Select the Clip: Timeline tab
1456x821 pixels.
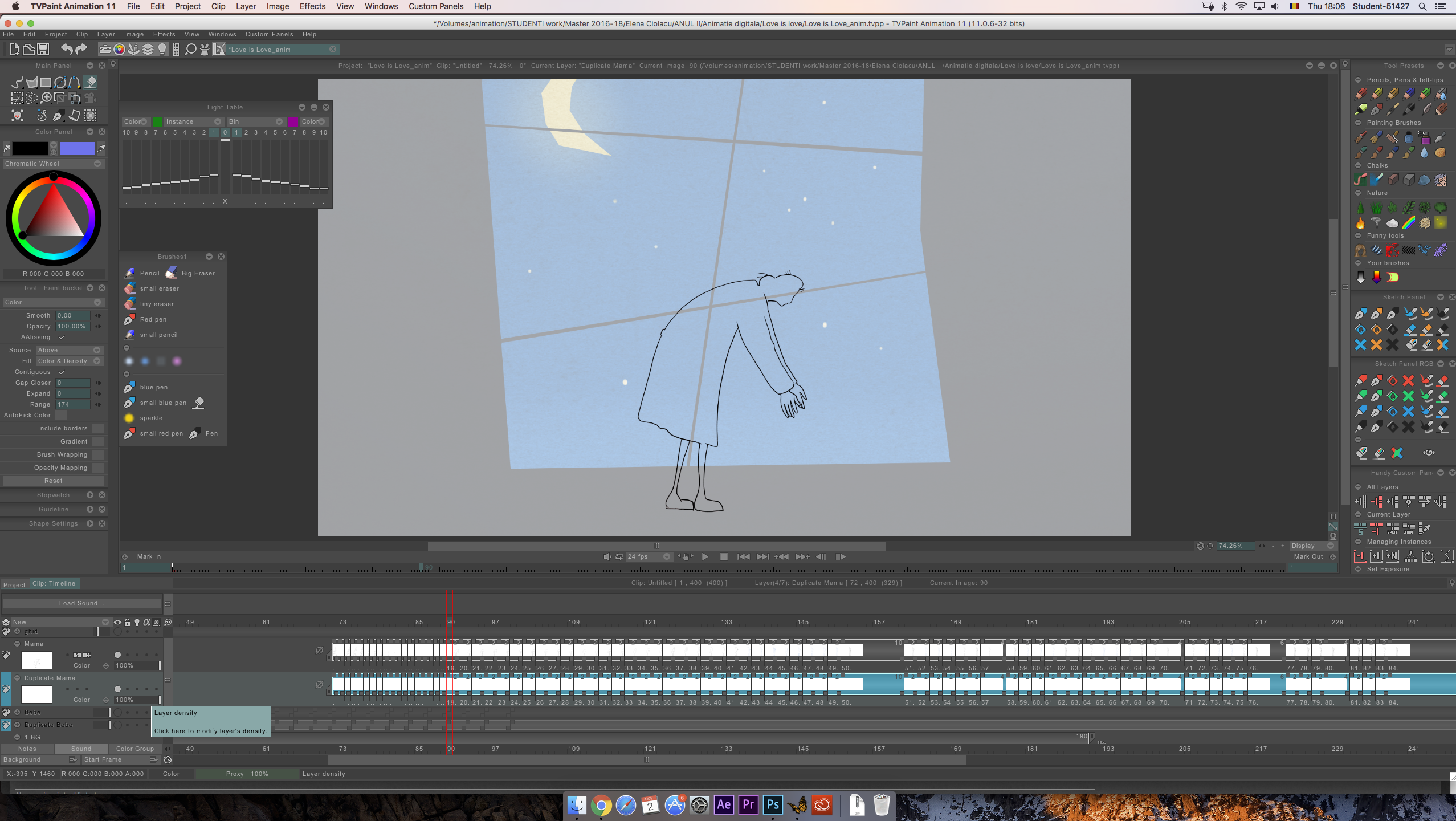point(54,584)
